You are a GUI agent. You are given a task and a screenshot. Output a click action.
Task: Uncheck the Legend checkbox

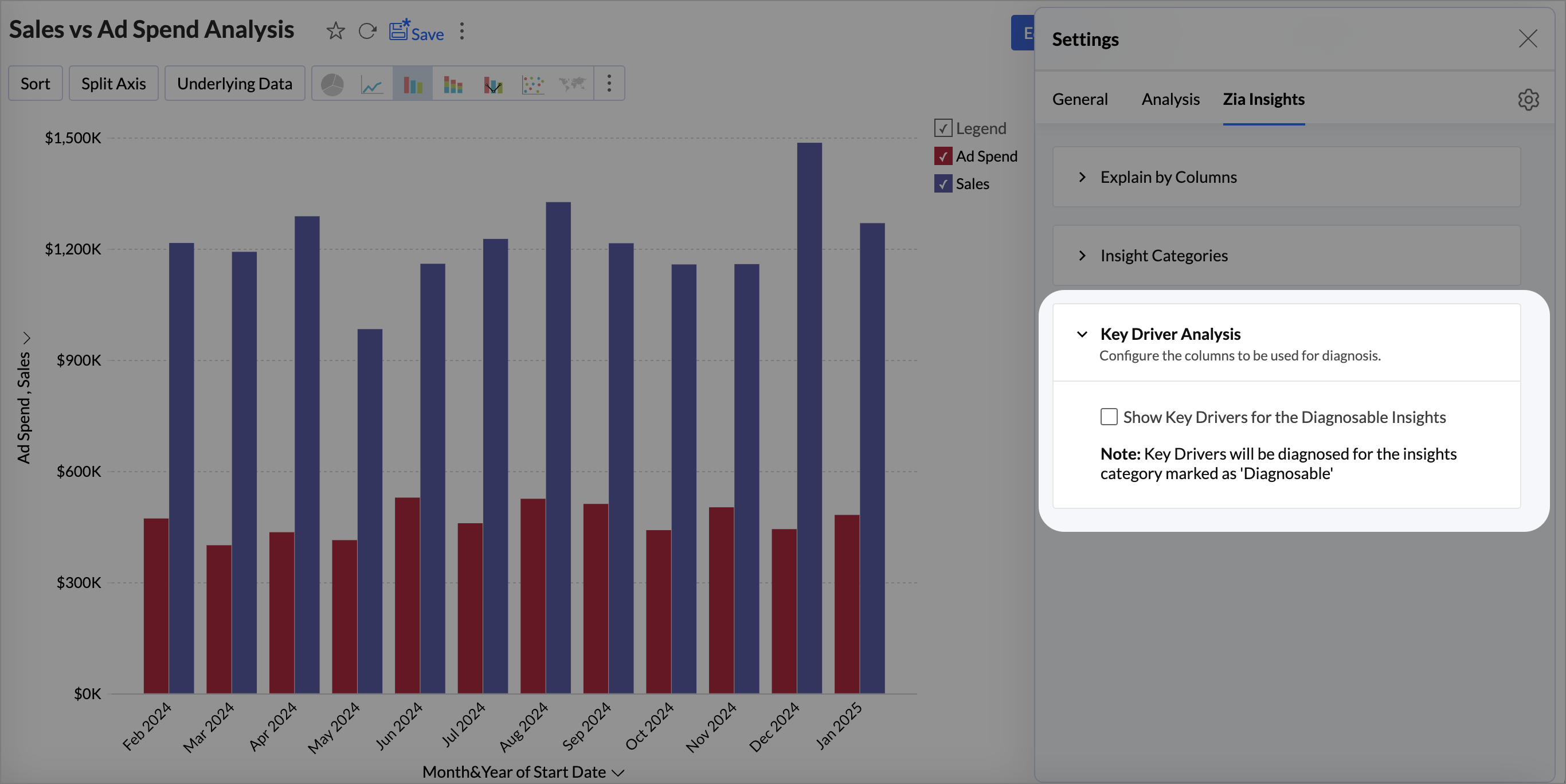[x=943, y=128]
